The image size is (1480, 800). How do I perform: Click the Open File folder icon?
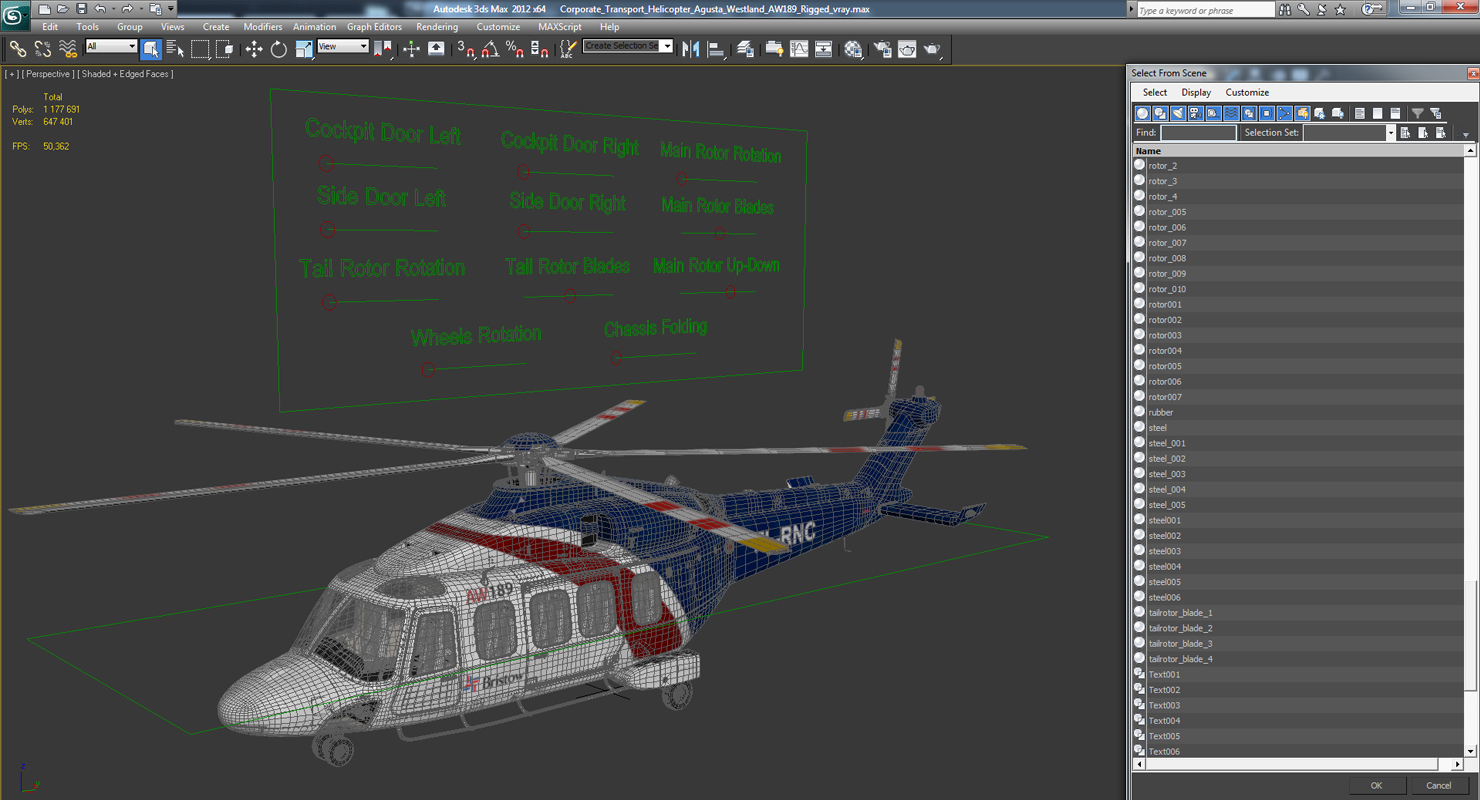[x=63, y=9]
